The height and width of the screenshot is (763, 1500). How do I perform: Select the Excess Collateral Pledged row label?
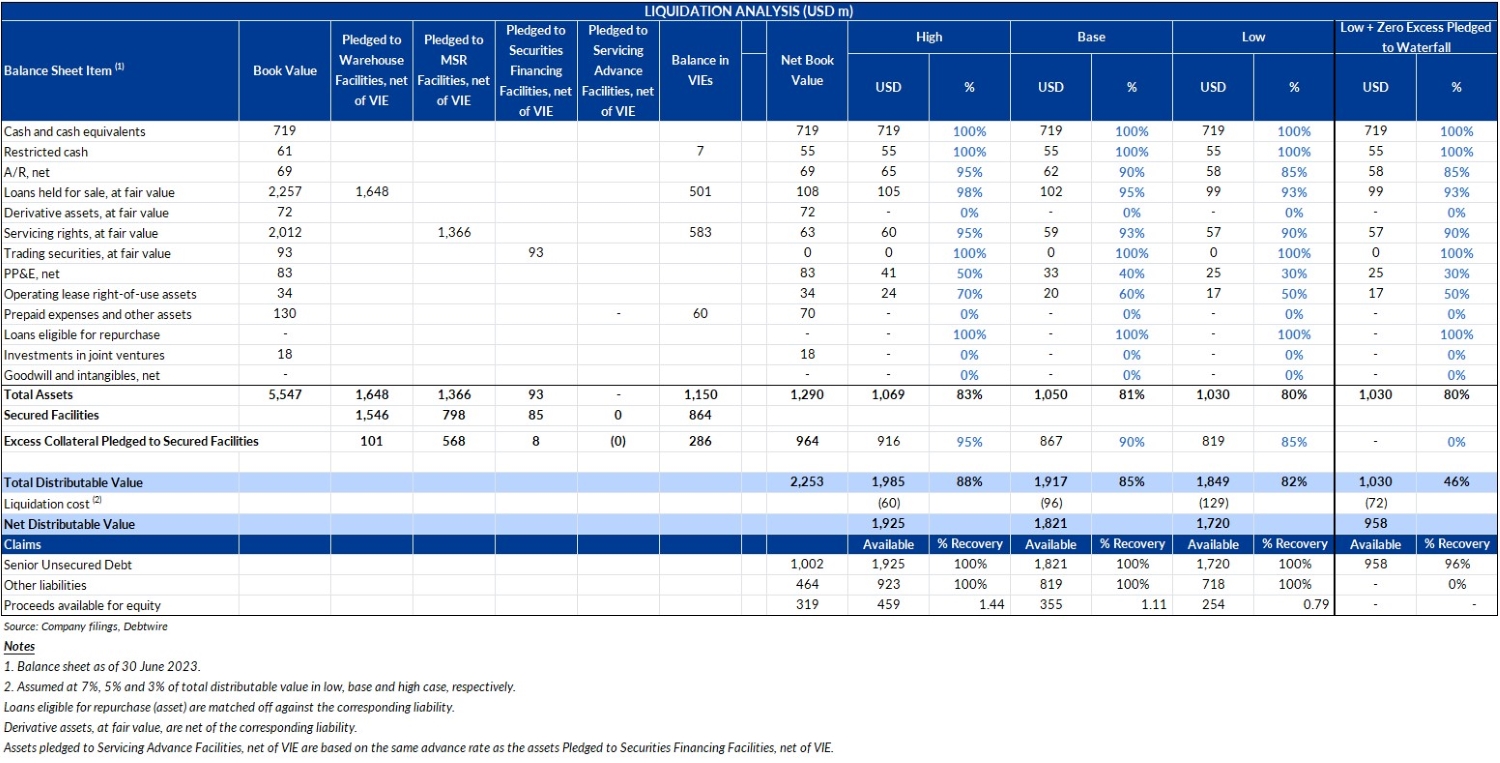[131, 441]
